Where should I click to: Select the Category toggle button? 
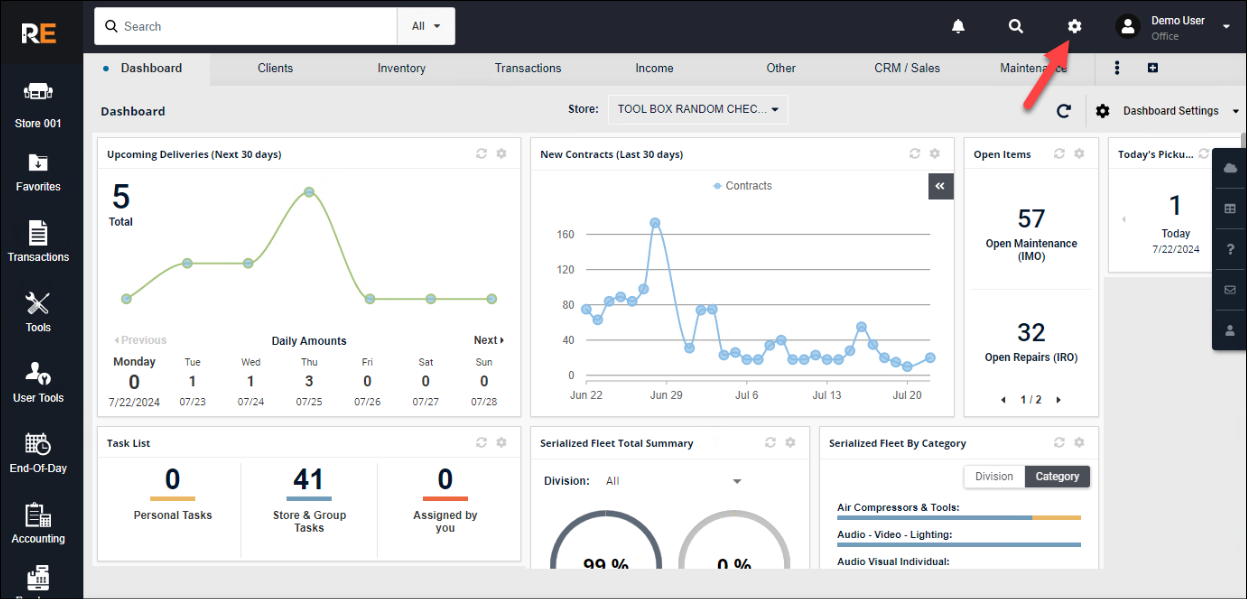tap(1057, 477)
